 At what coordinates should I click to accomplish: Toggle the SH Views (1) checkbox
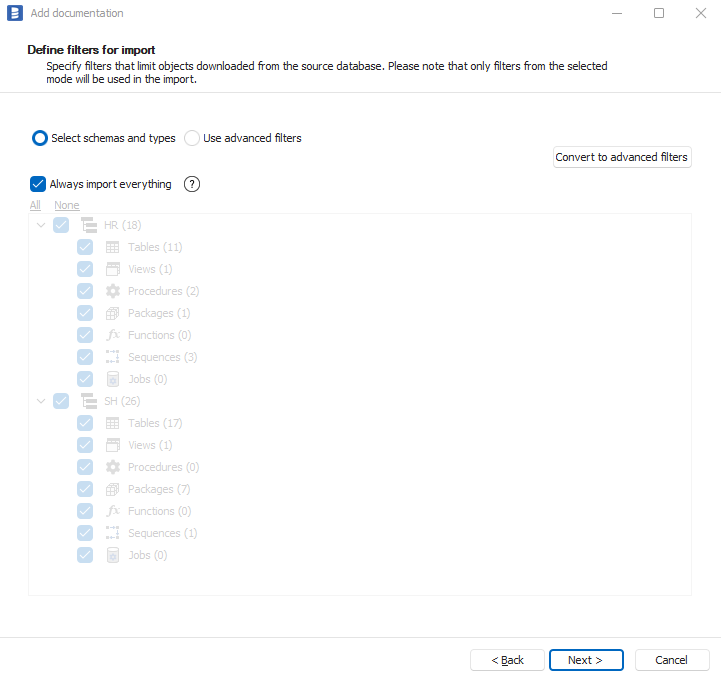pos(85,445)
